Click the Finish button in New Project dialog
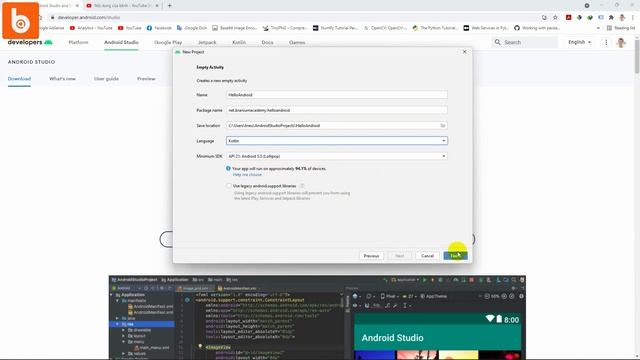The image size is (640, 360). [456, 256]
